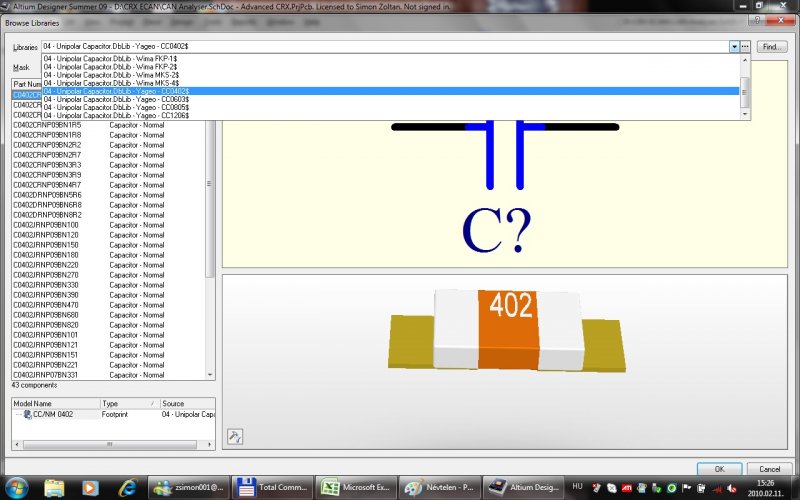800x500 pixels.
Task: Select part C0402DRNP09BN5R6
Action: pos(108,195)
